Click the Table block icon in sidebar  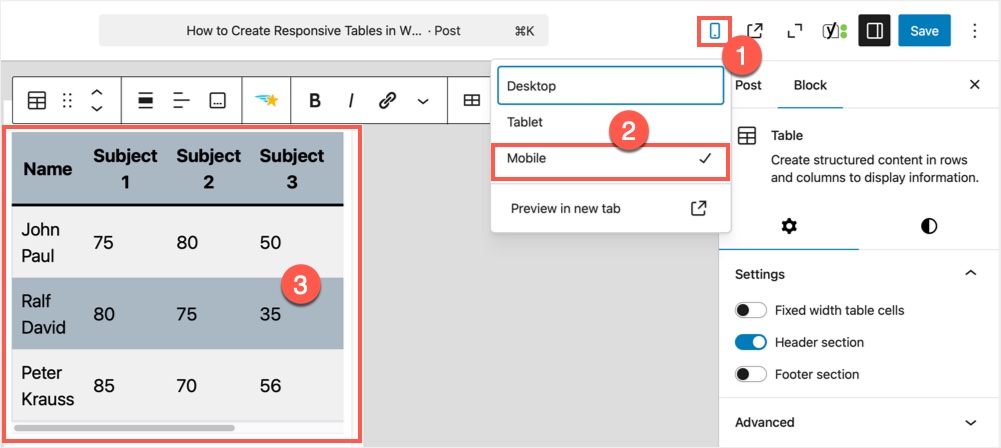pos(747,135)
